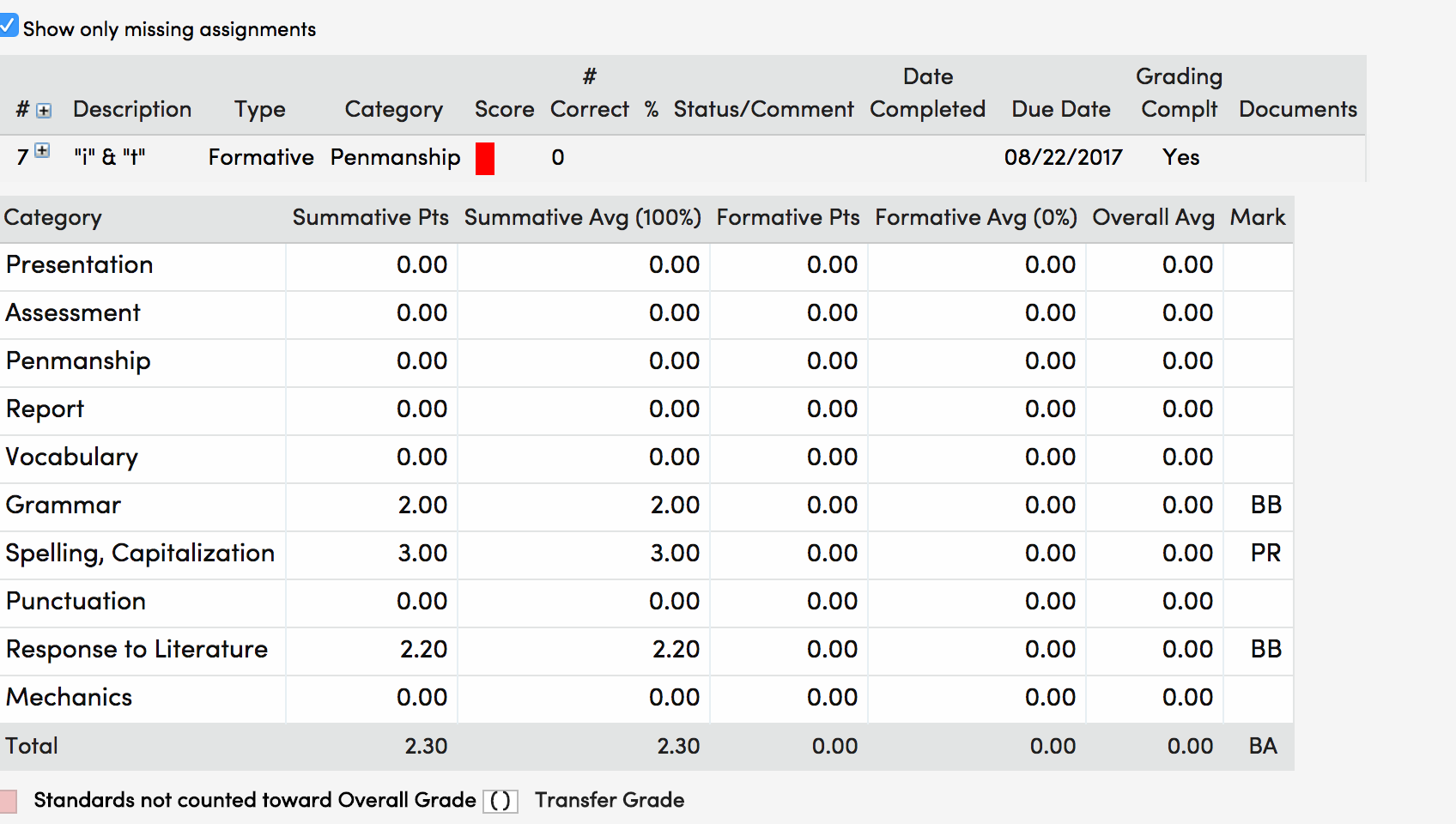Viewport: 1456px width, 824px height.
Task: Click Response to Literature Summative Pts 2.20
Action: [x=424, y=649]
